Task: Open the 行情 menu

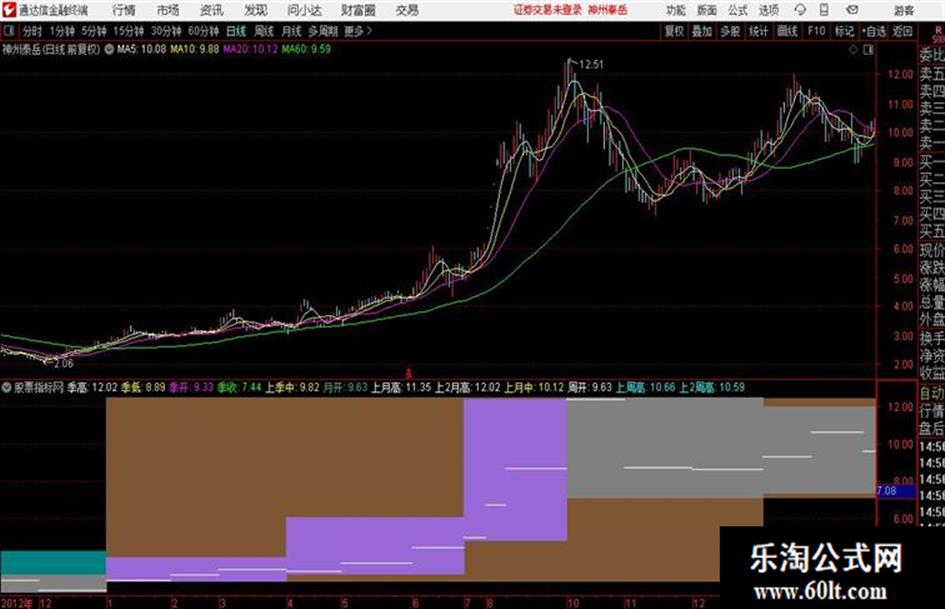Action: tap(124, 10)
